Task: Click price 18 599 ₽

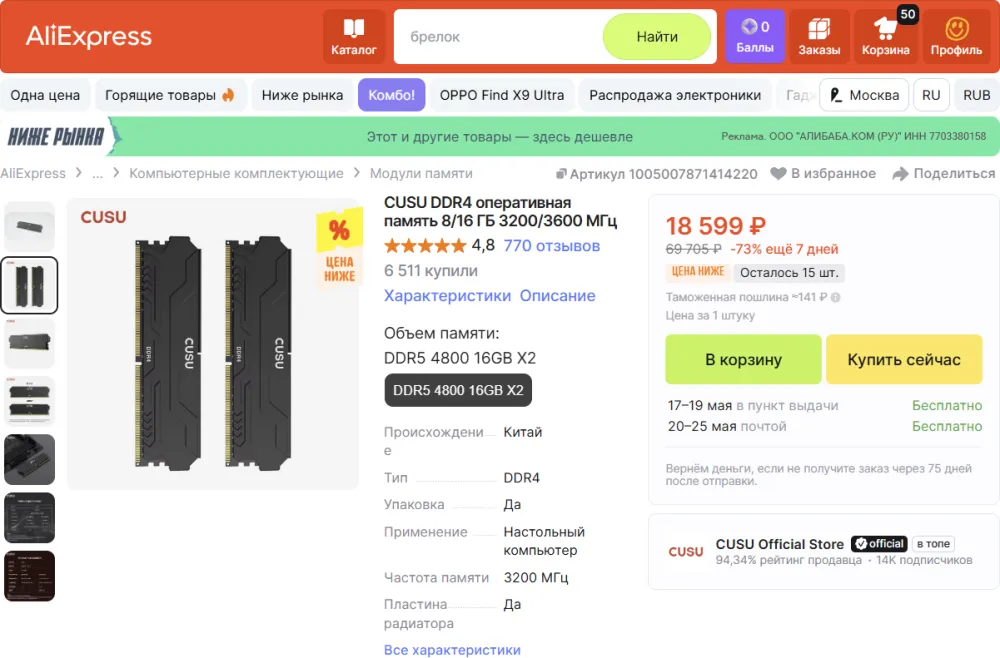Action: tap(716, 226)
